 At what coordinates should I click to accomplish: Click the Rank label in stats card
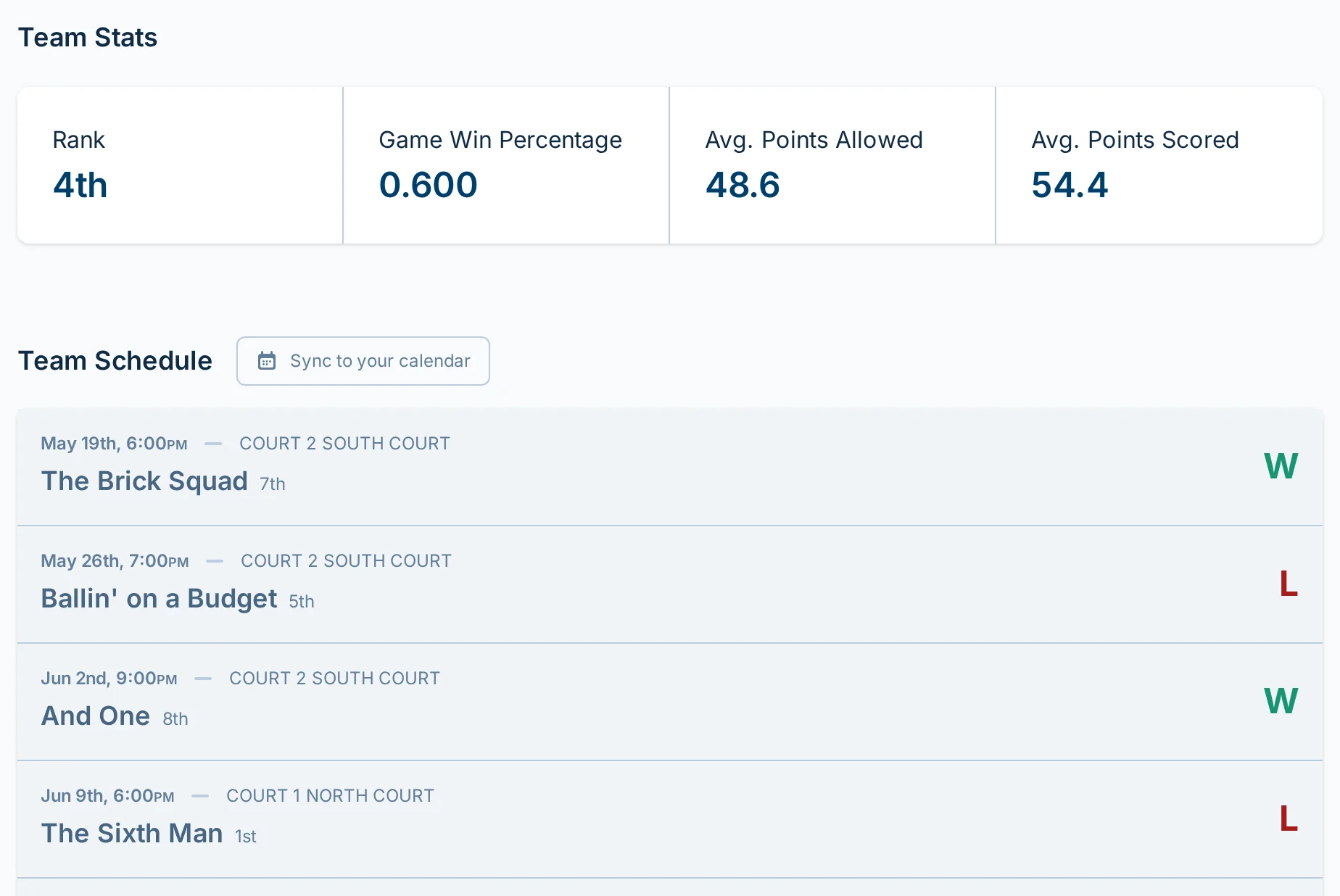point(79,140)
